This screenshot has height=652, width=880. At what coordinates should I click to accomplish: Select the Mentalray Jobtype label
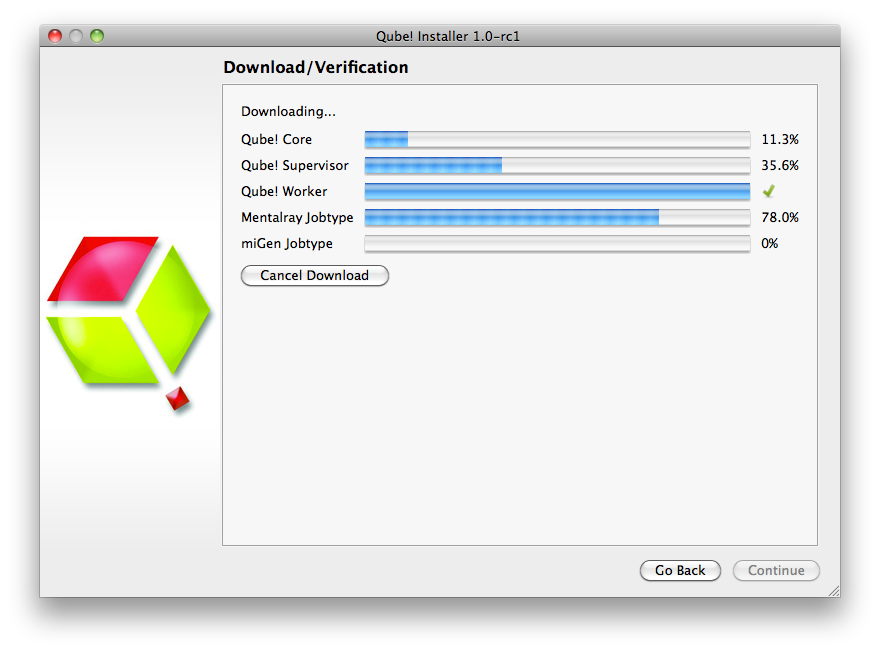(297, 217)
